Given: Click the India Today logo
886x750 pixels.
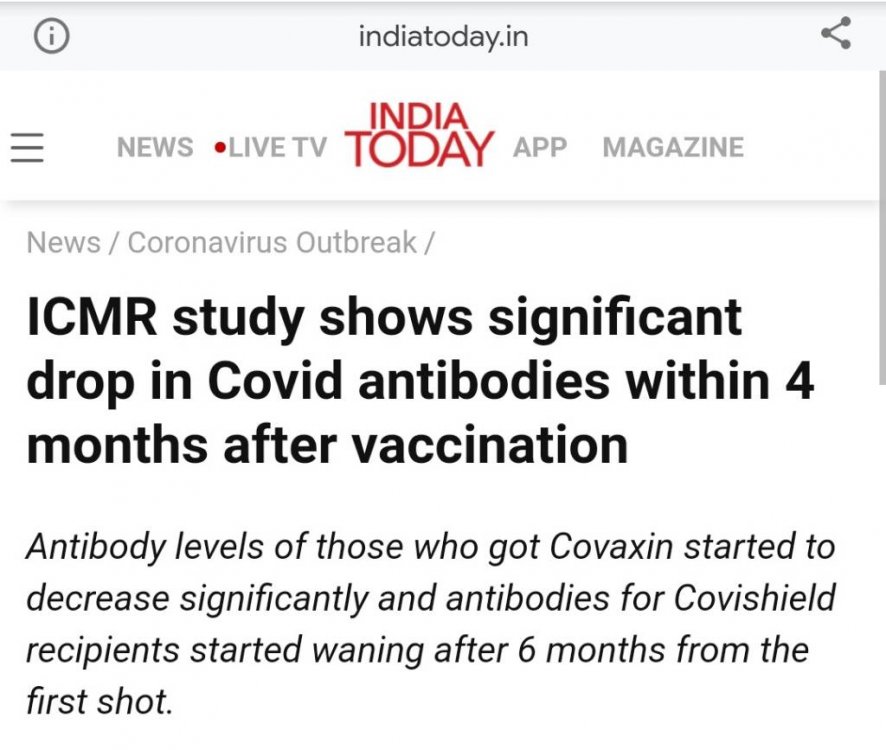Looking at the screenshot, I should pos(419,135).
